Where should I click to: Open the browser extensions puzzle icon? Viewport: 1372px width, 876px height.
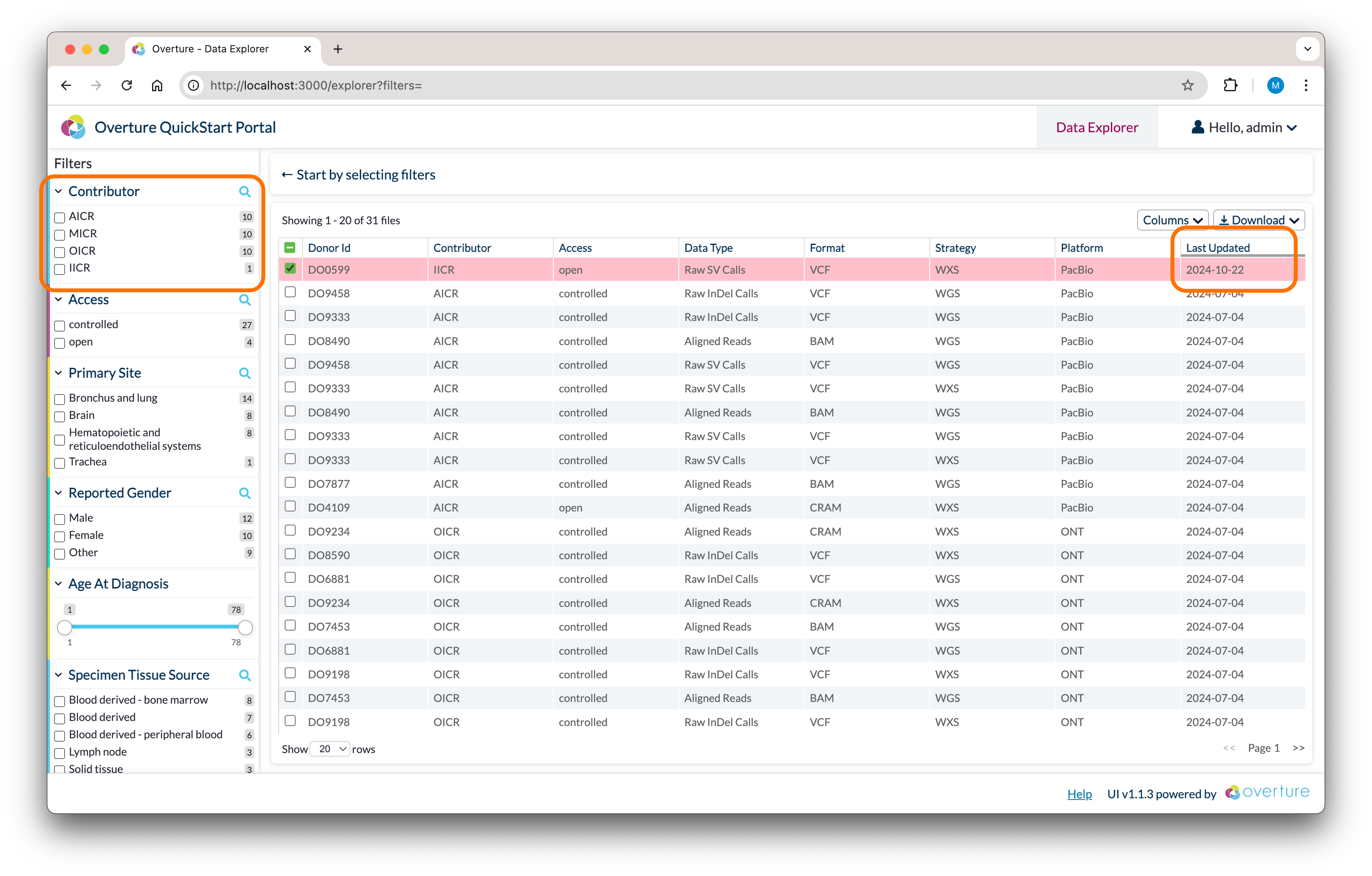click(x=1230, y=85)
